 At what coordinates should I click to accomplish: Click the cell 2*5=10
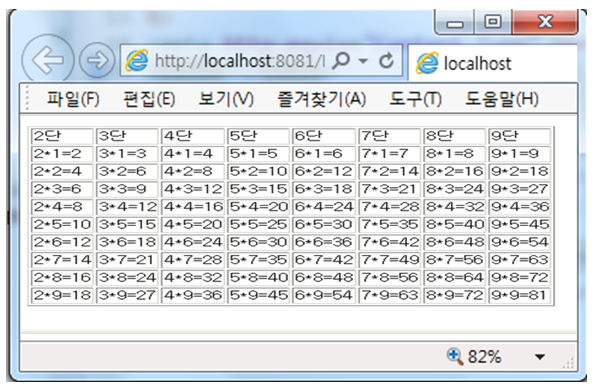[62, 225]
